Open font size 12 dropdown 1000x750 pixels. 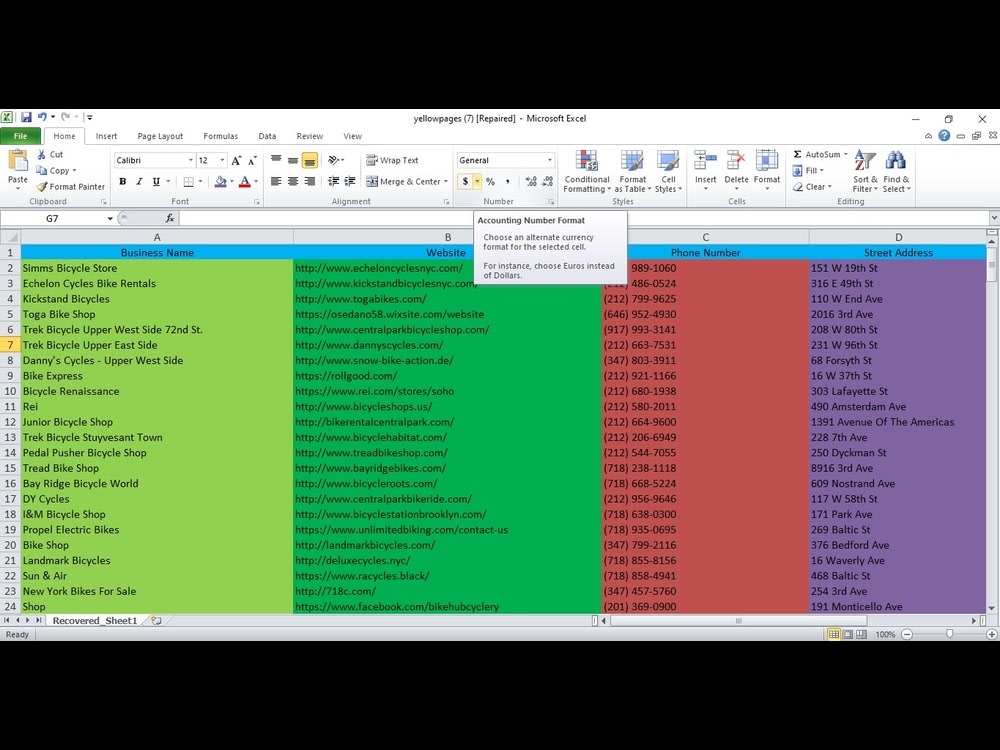point(222,160)
